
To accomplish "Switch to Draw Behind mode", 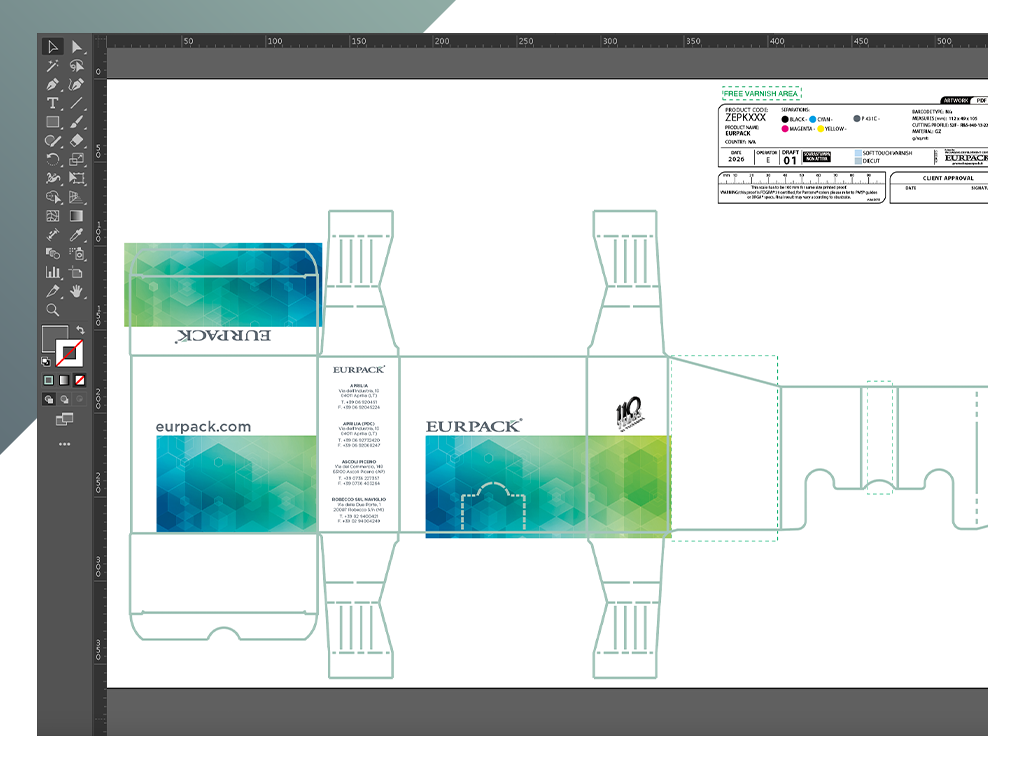I will coord(64,399).
